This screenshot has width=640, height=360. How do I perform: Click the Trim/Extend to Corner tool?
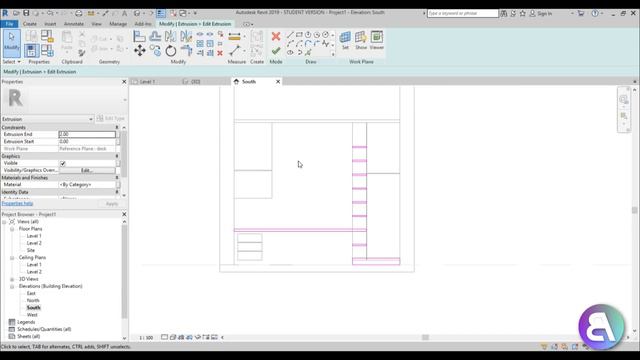point(186,51)
